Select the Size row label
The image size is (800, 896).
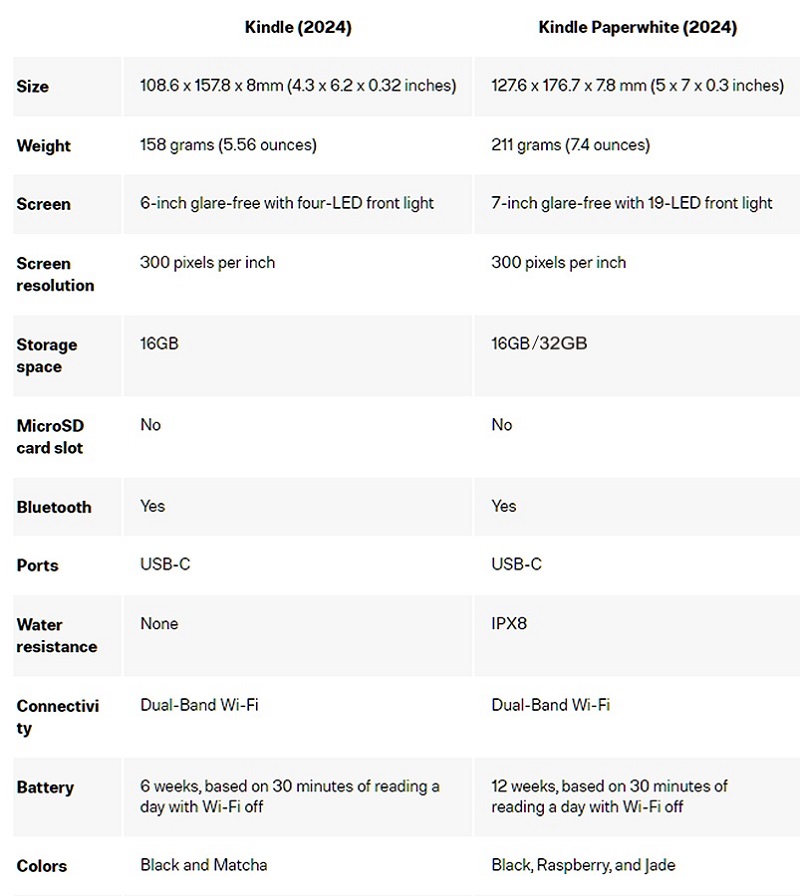(x=33, y=87)
